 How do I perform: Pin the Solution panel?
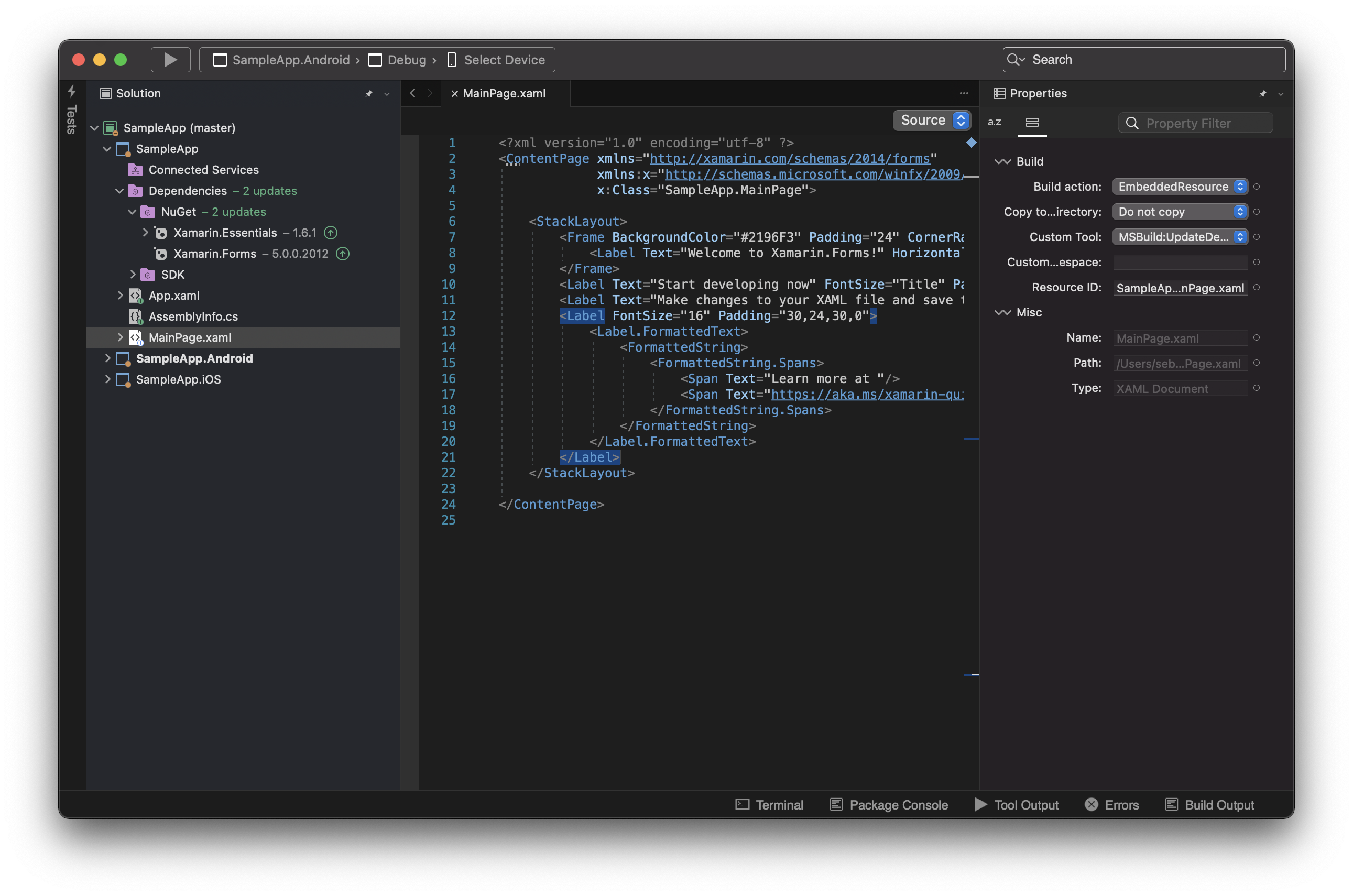click(369, 94)
